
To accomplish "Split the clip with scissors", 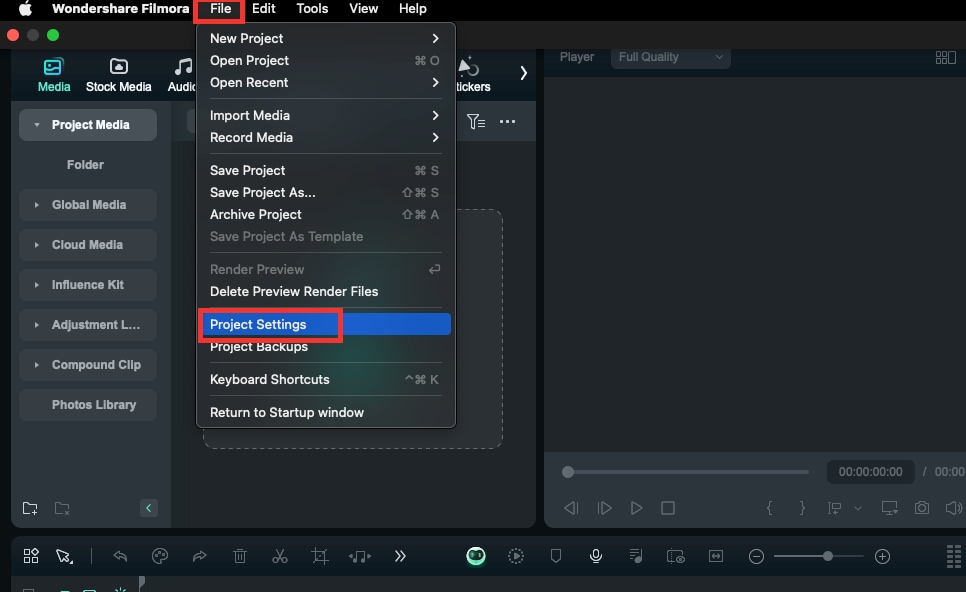I will tap(280, 556).
